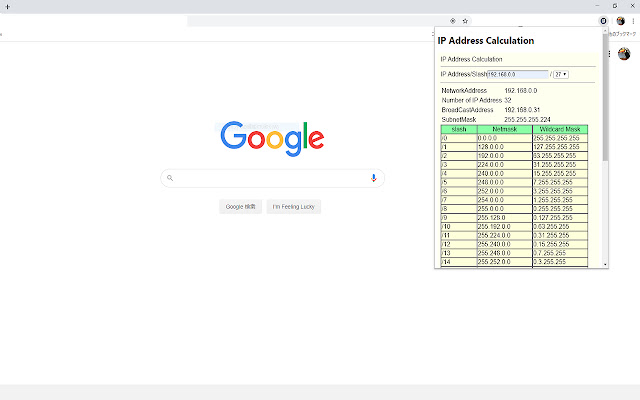Click netmask cell 0.0.0.0
This screenshot has width=640, height=400.
505,138
